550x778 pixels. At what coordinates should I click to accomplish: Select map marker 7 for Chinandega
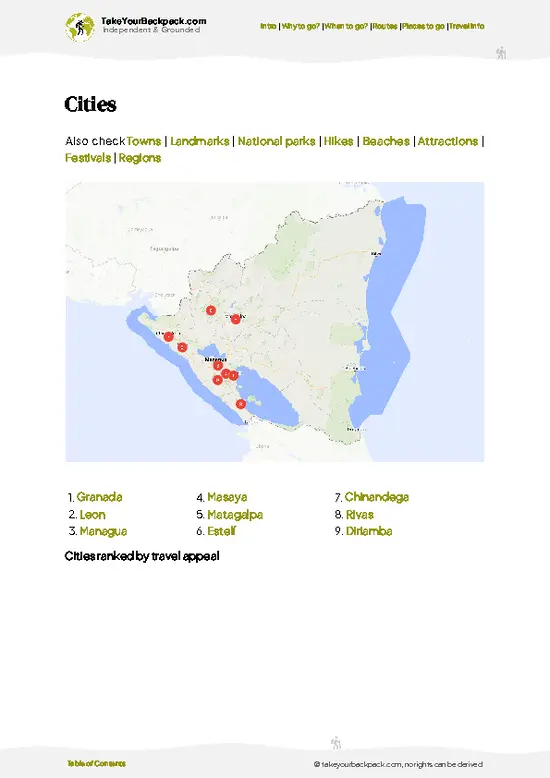169,336
